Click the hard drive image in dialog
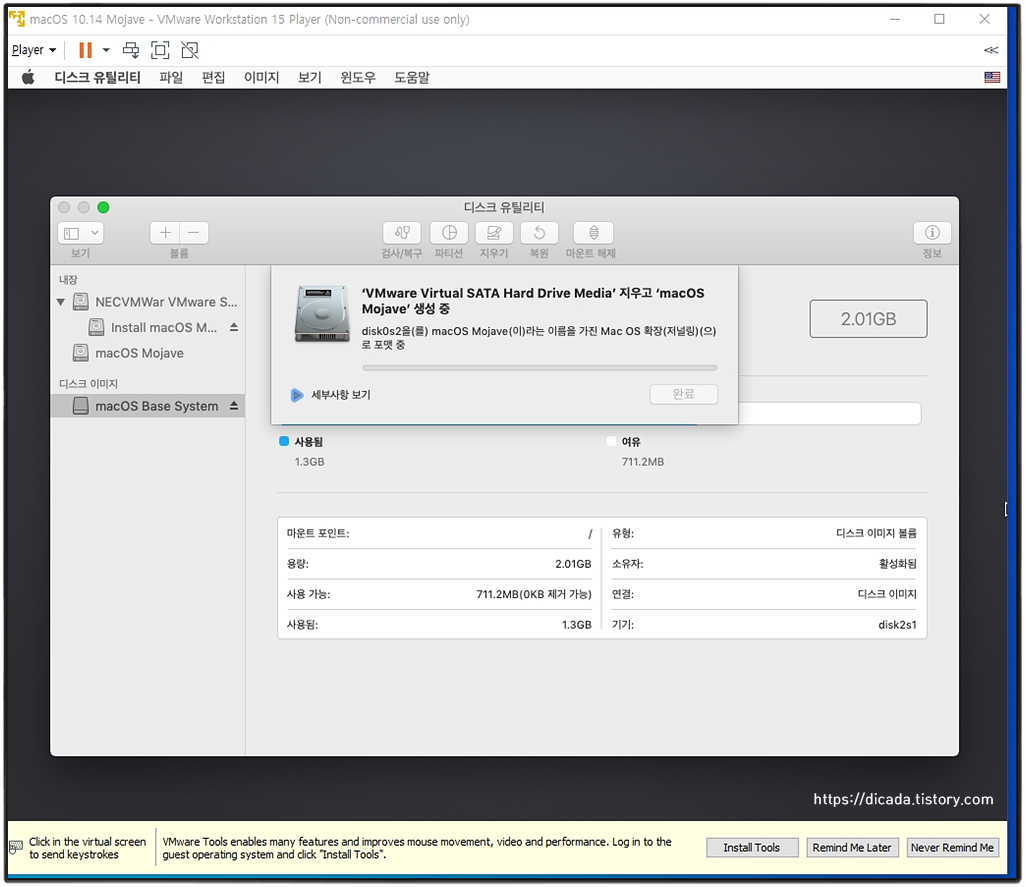The width and height of the screenshot is (1026, 887). coord(322,314)
